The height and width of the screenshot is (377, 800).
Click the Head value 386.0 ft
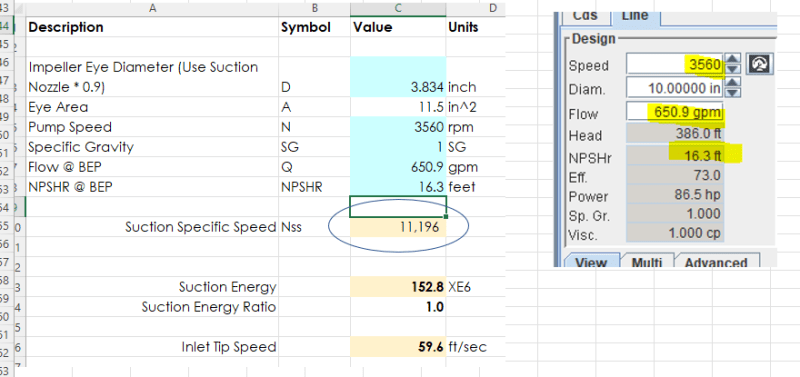click(x=675, y=135)
